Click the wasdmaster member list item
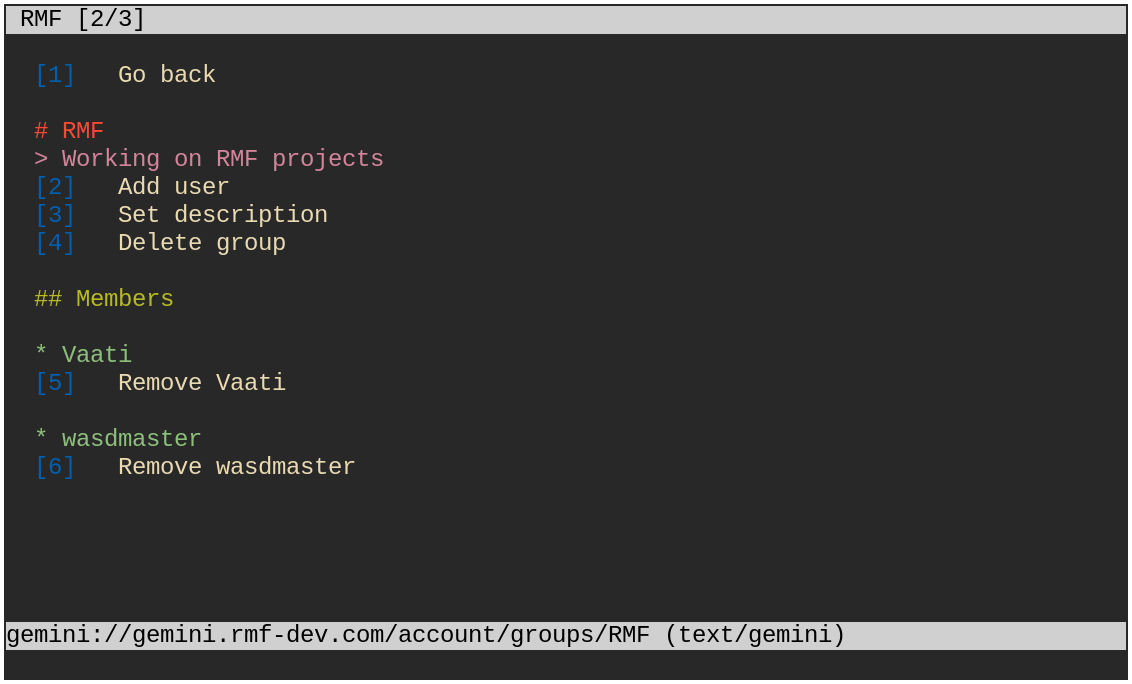 (118, 438)
